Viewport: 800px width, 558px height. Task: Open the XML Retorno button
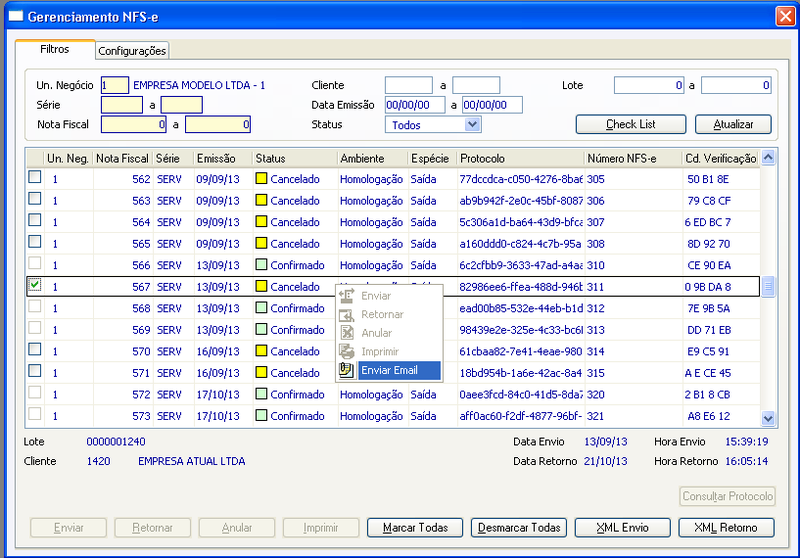tap(726, 528)
